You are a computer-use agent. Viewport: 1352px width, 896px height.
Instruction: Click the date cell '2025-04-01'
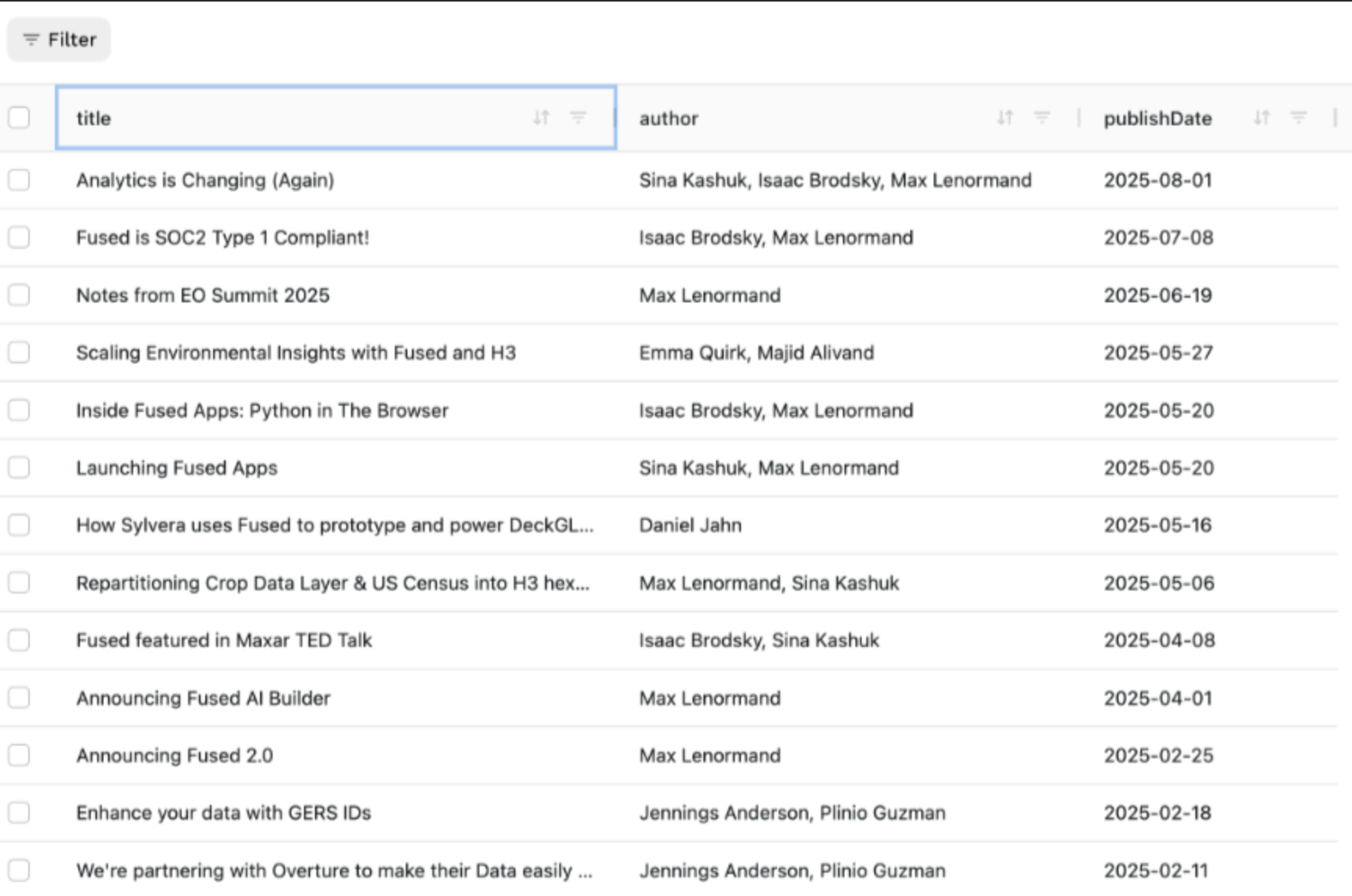point(1158,698)
